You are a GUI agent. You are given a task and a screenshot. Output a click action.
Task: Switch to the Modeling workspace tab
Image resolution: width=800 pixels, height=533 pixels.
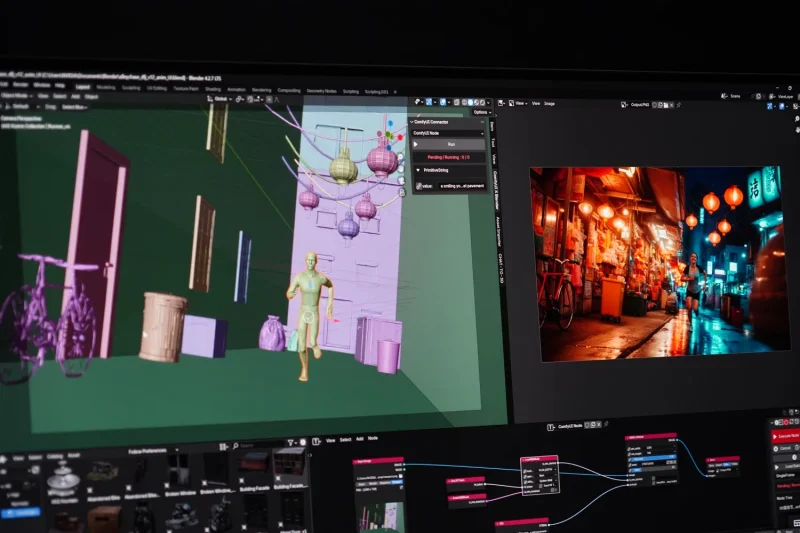106,88
